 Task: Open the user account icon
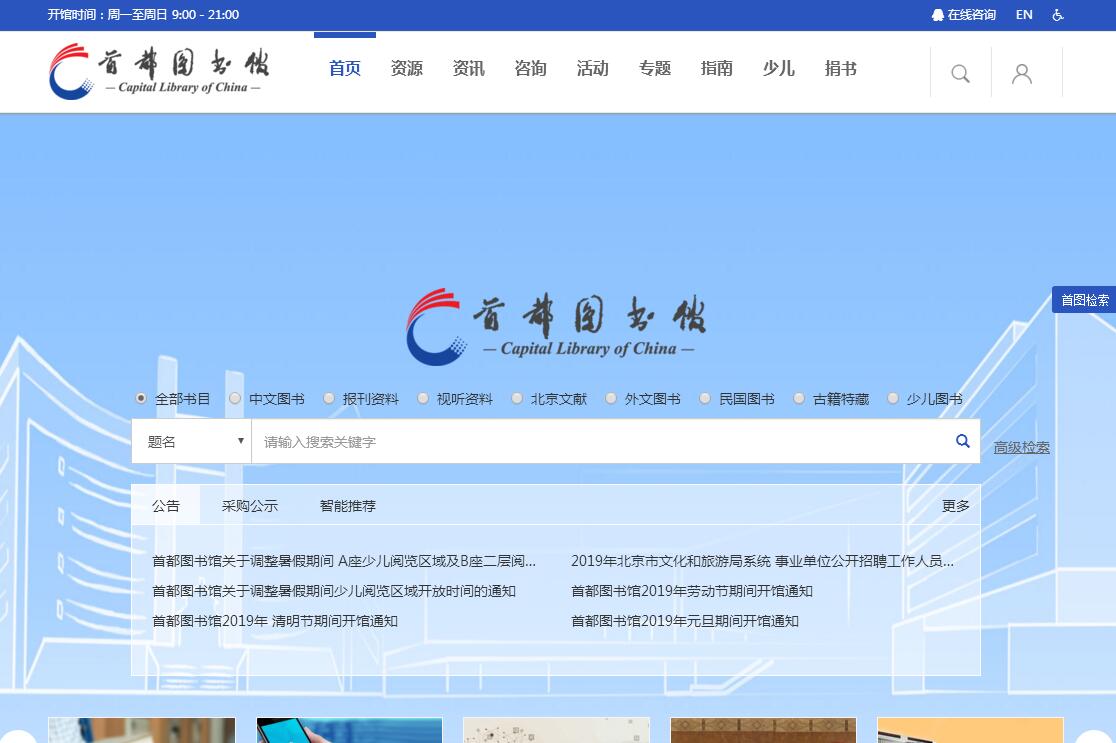click(x=1021, y=73)
